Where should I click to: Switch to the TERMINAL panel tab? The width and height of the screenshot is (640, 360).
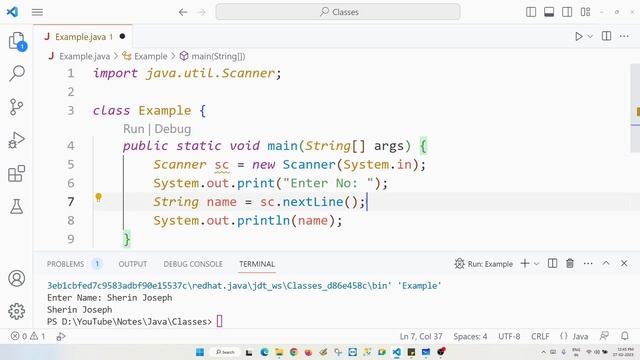(257, 264)
